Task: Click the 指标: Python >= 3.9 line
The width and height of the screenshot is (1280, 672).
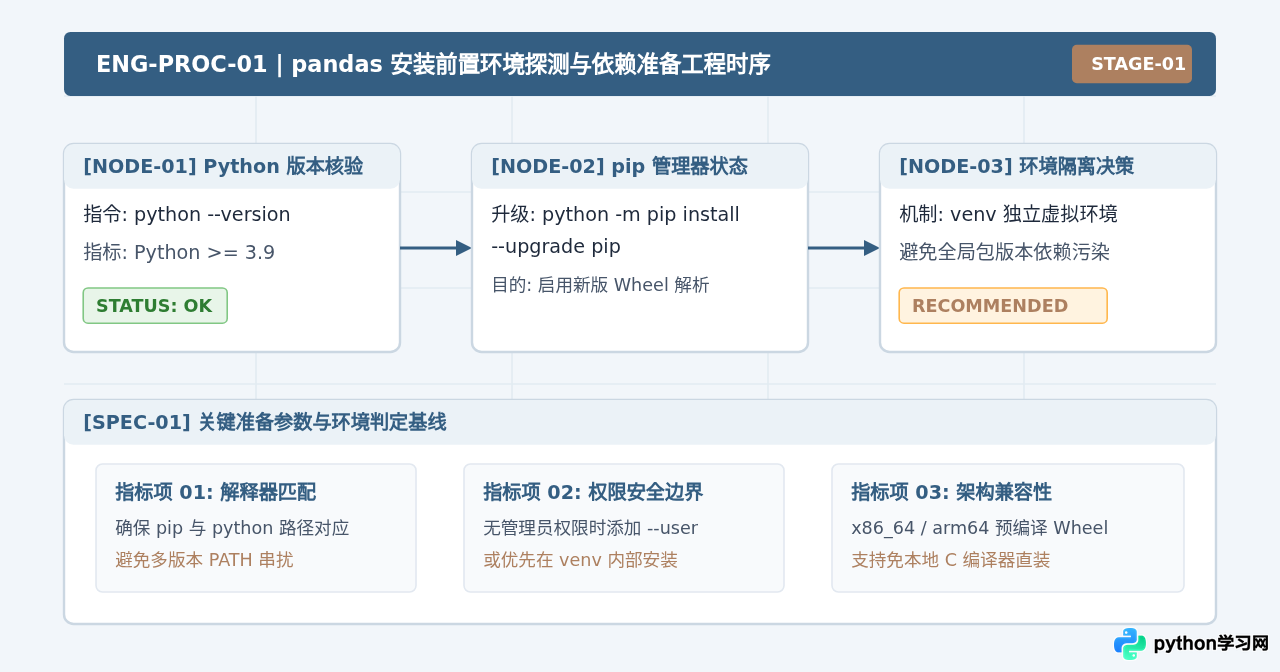Action: pos(179,252)
